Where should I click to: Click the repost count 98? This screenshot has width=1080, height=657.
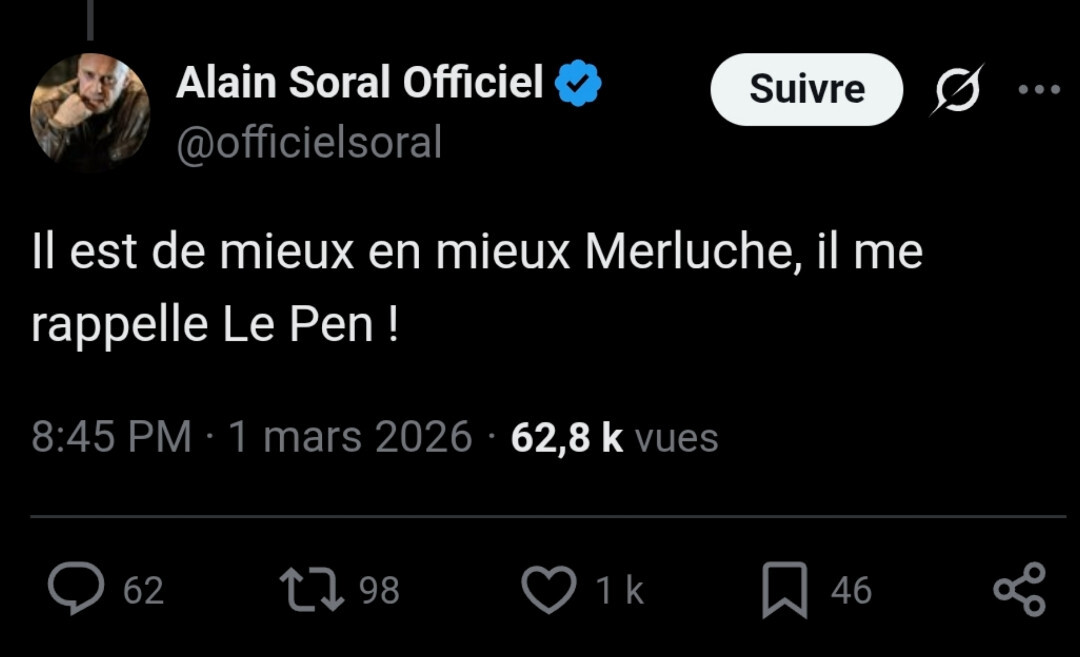380,590
